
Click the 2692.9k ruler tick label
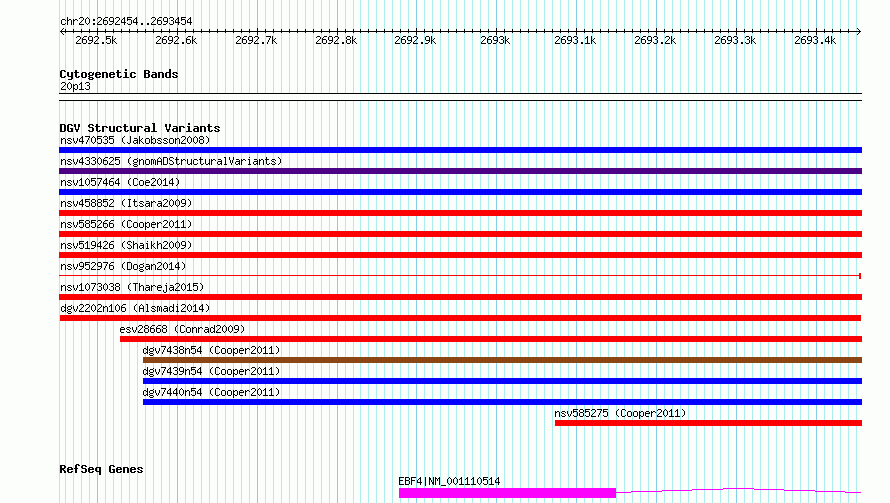(415, 40)
